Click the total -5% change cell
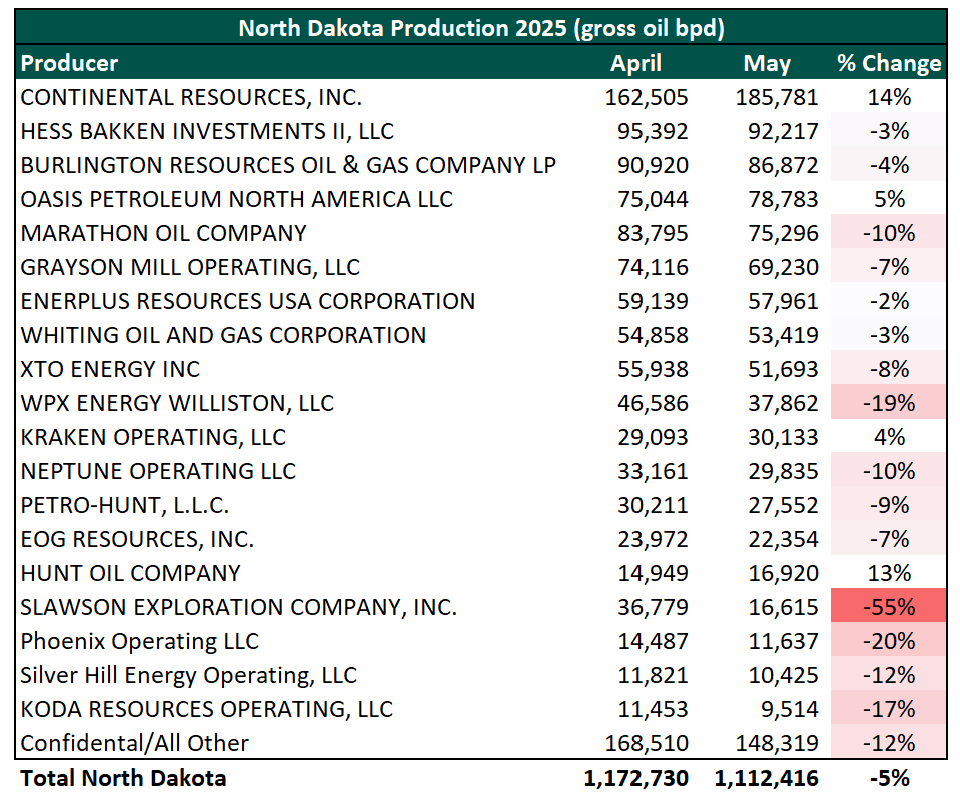The width and height of the screenshot is (960, 794). [889, 778]
